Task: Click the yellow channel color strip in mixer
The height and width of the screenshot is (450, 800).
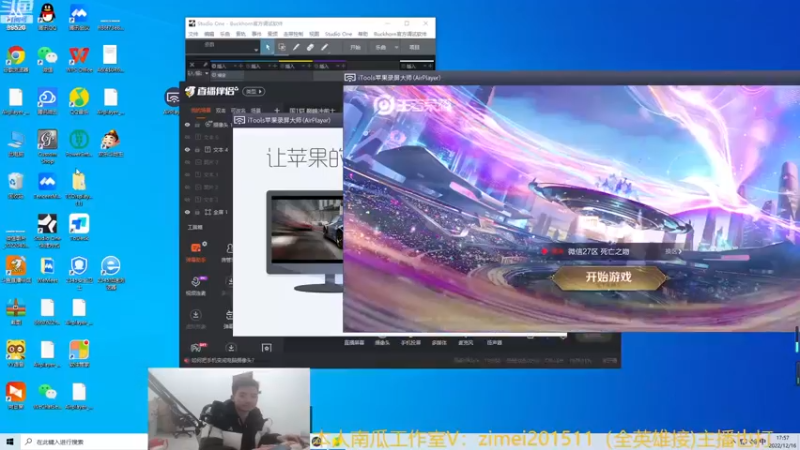Action: pos(295,61)
